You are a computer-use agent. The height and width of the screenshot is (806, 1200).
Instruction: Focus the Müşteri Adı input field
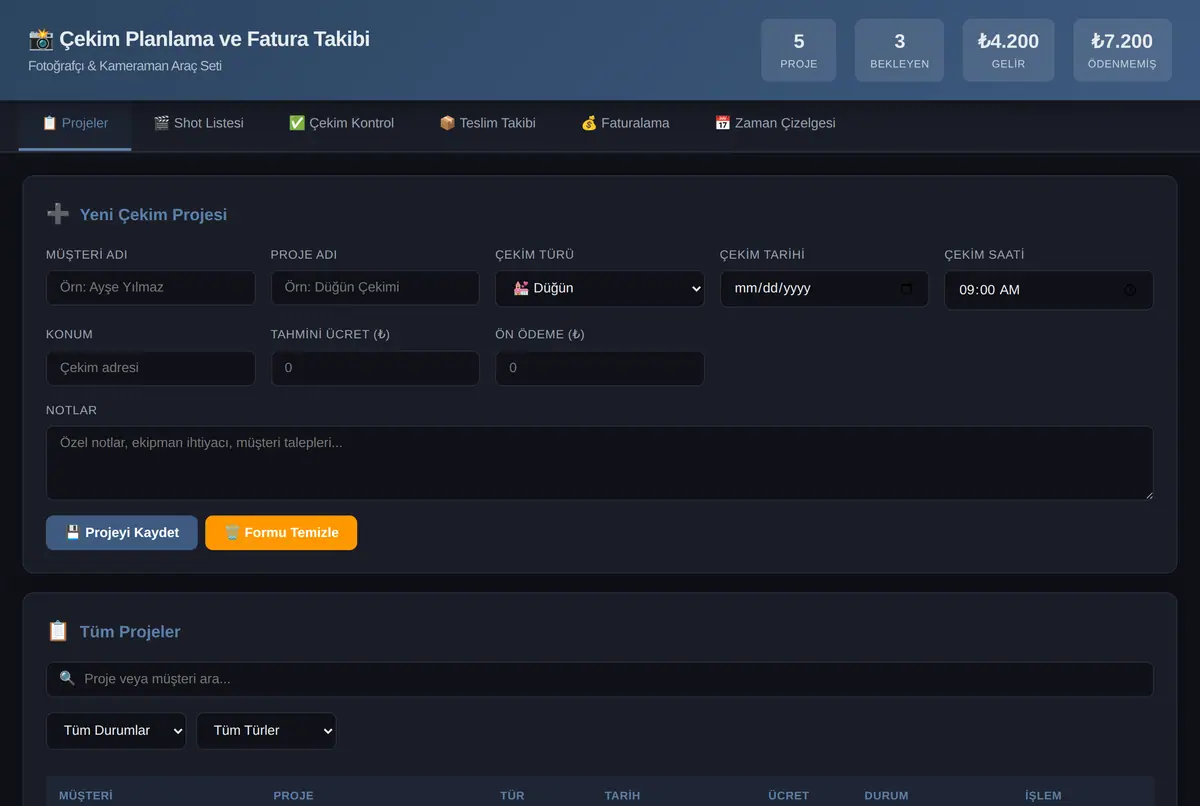tap(151, 288)
